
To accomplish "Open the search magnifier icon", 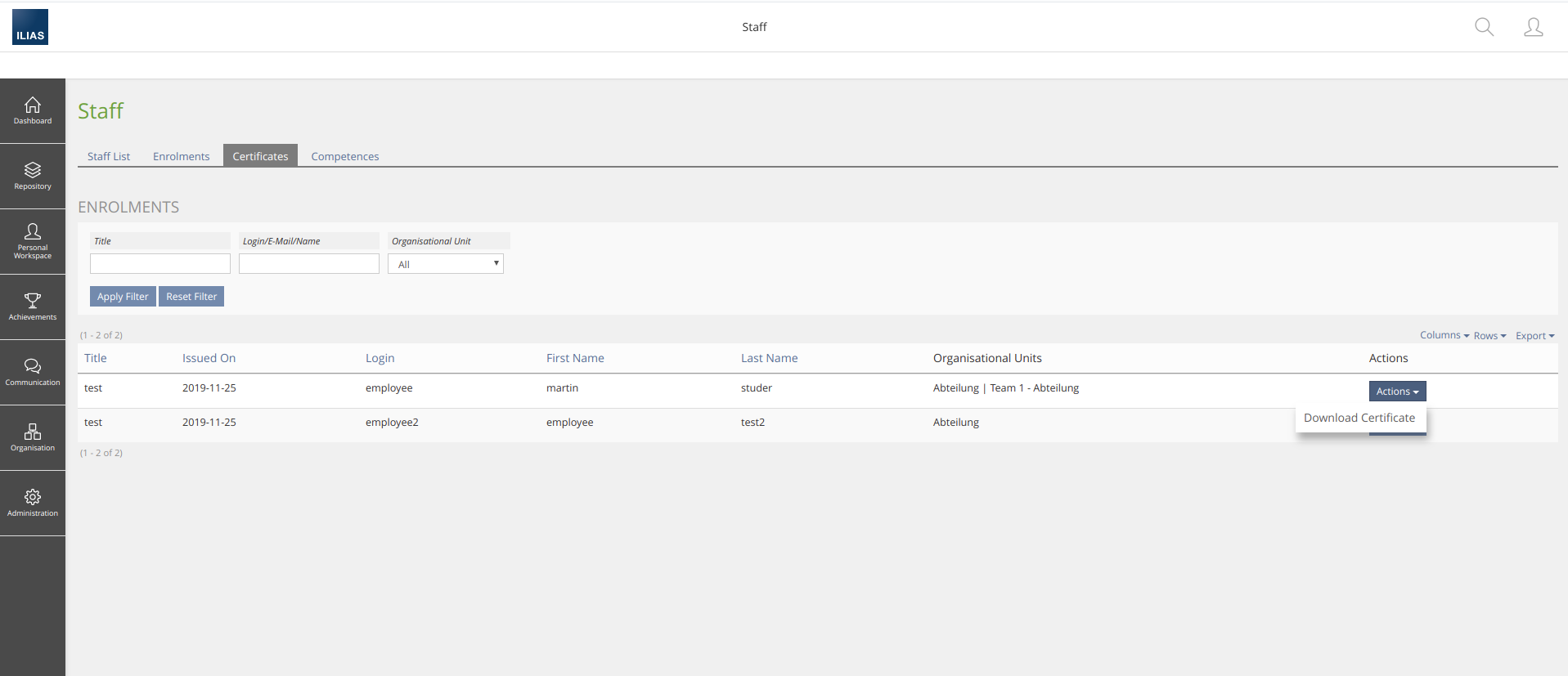I will pyautogui.click(x=1484, y=27).
